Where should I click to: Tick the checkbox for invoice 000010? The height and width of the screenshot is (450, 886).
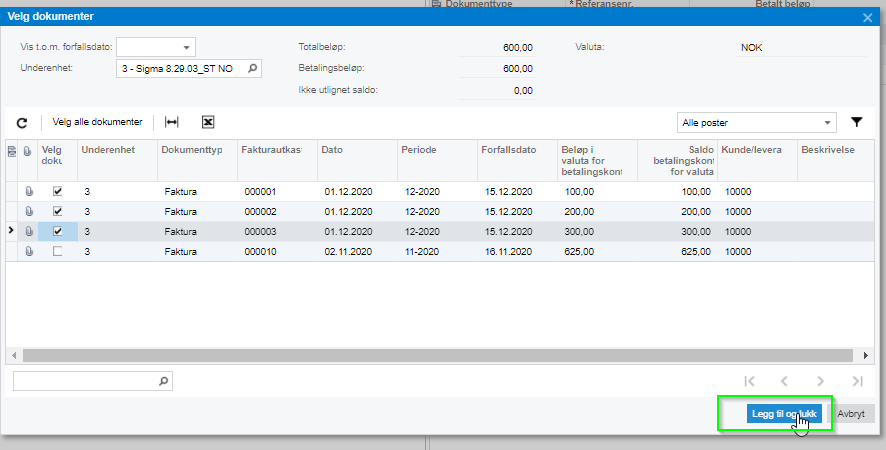(57, 251)
